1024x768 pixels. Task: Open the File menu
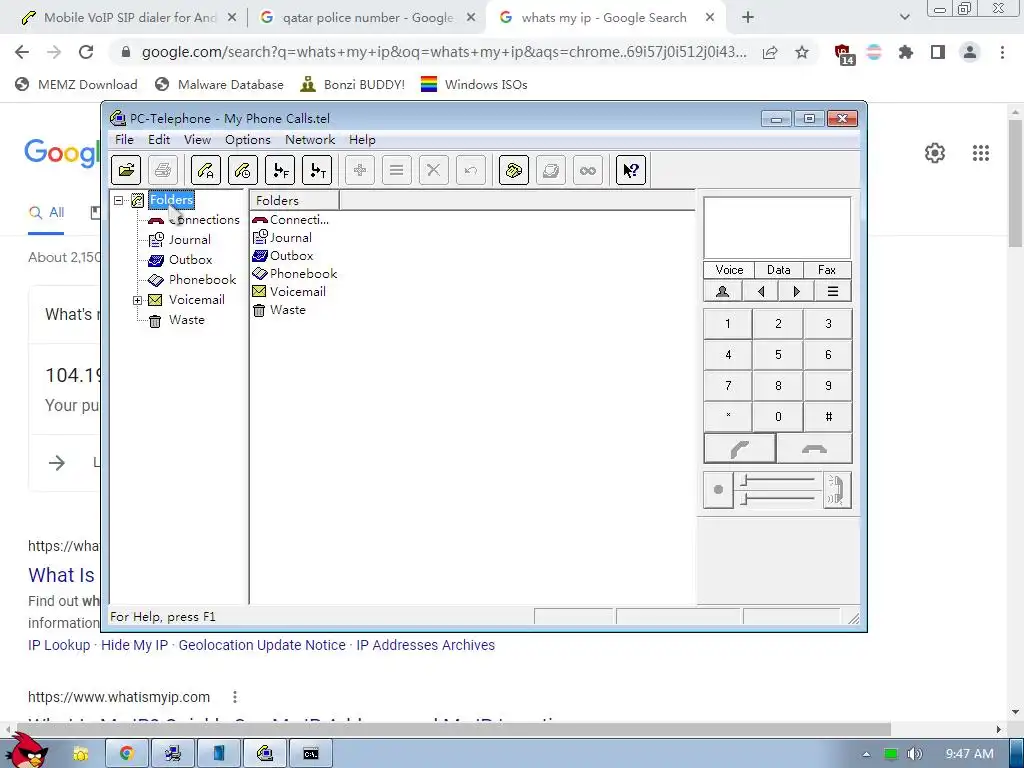click(x=124, y=140)
